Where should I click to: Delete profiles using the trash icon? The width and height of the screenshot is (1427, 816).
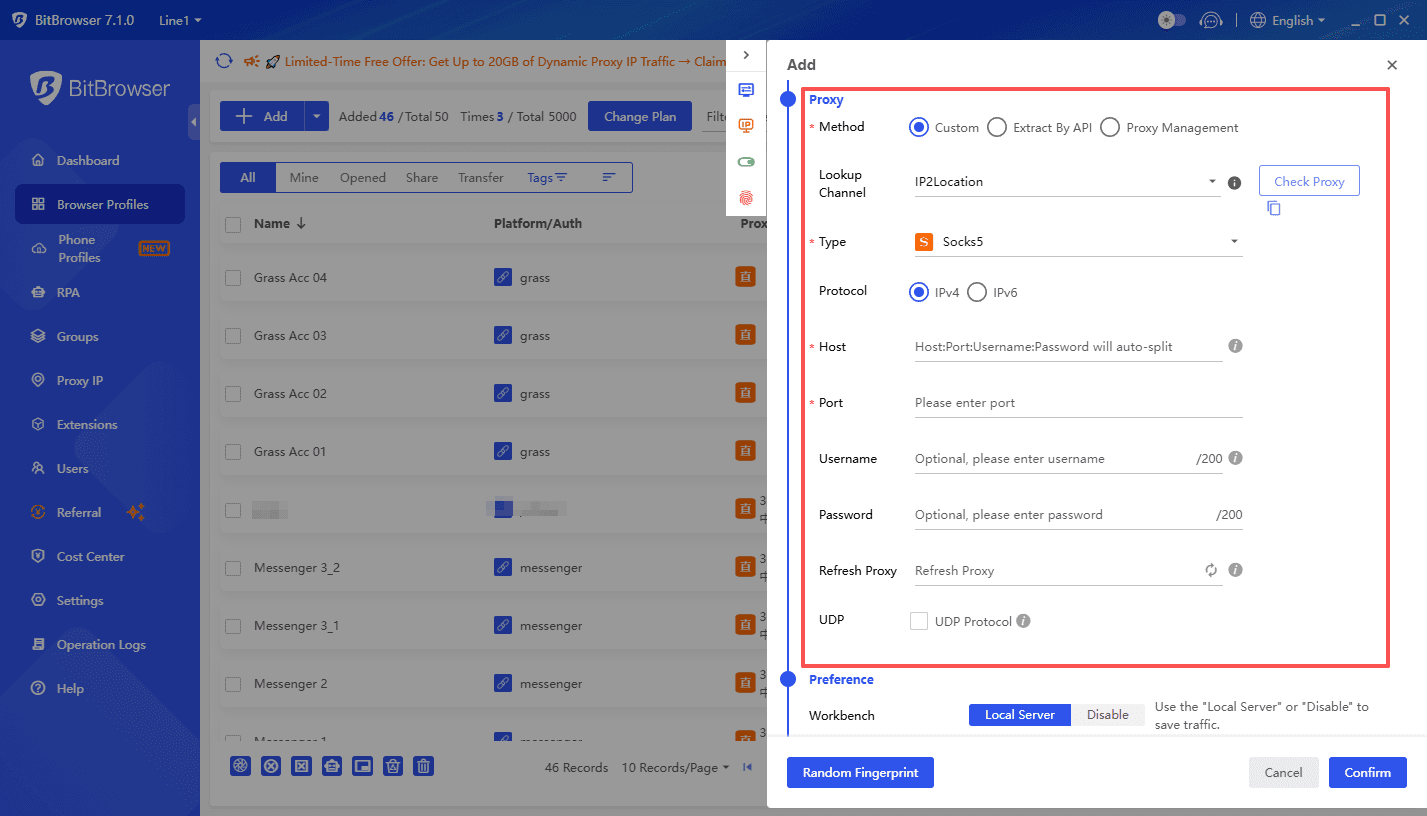tap(423, 766)
